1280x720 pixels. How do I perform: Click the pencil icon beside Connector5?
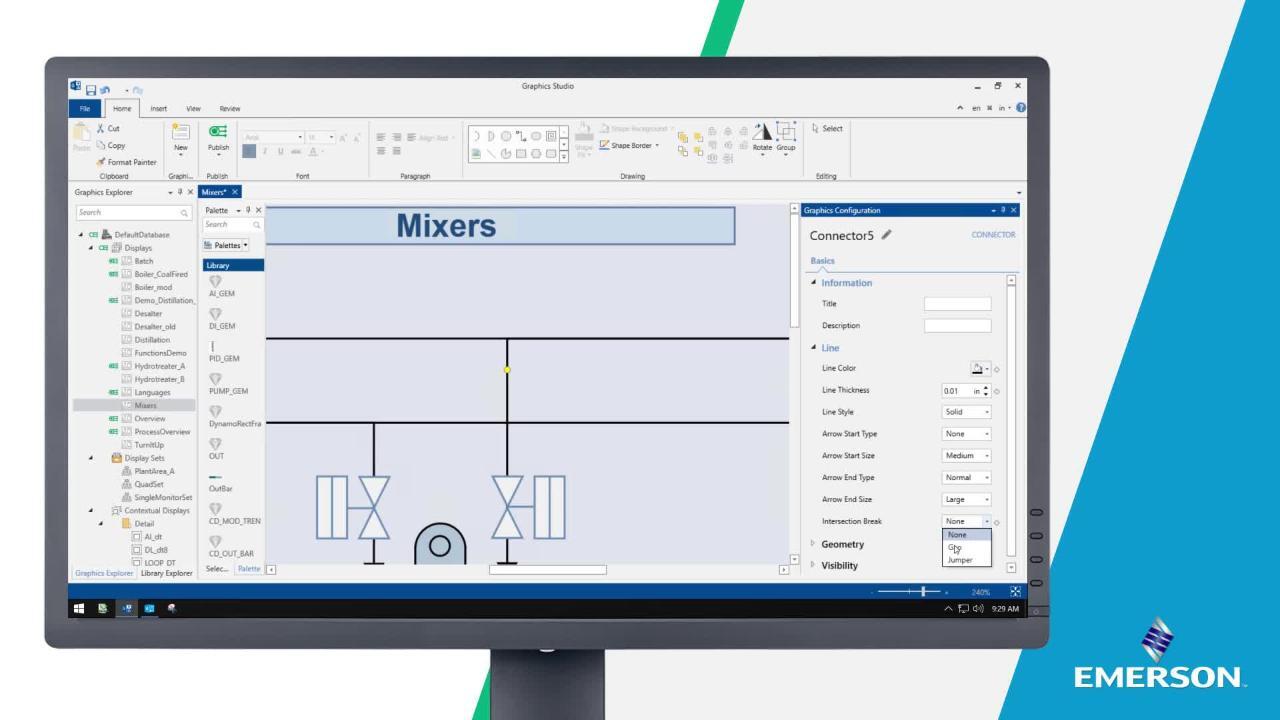pyautogui.click(x=886, y=235)
